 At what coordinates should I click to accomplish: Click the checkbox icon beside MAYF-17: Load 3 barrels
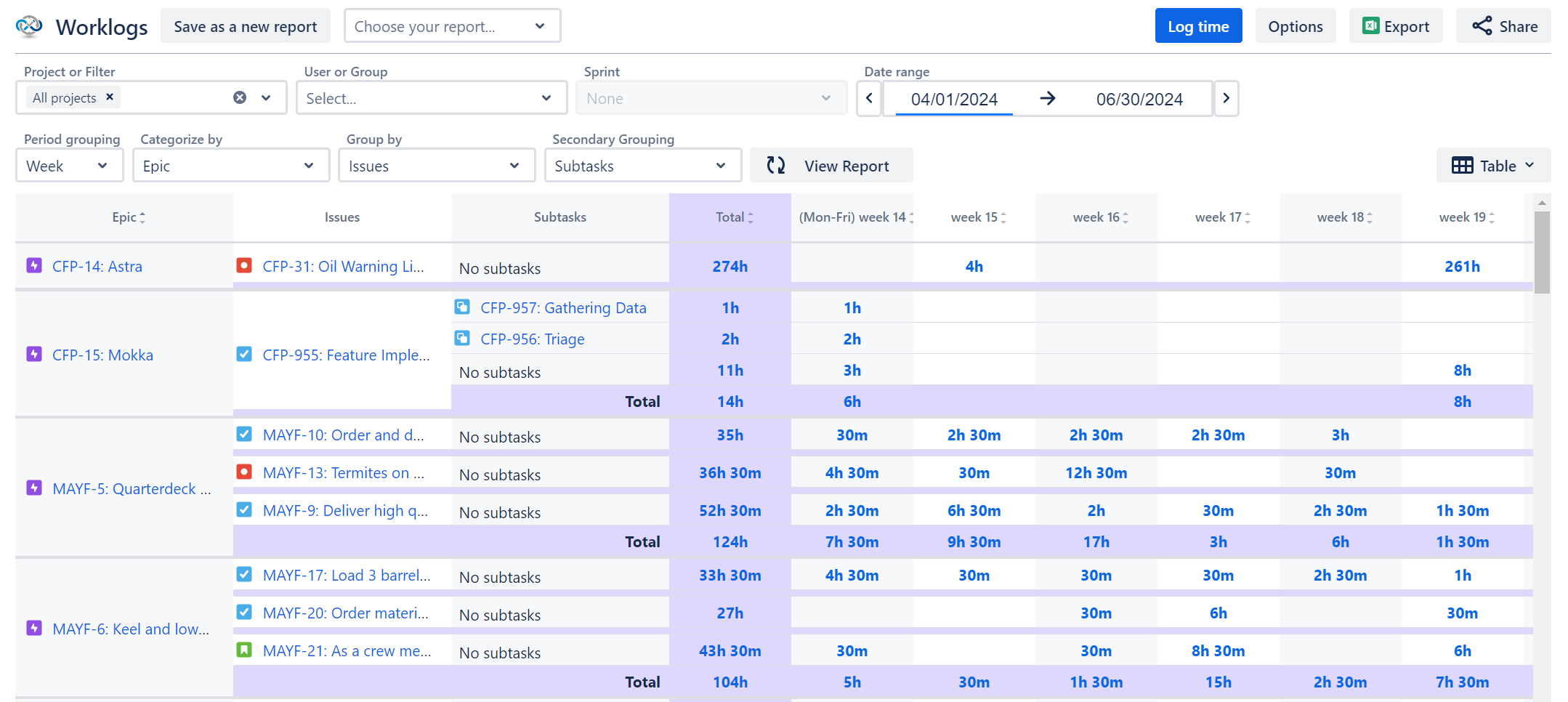click(243, 574)
